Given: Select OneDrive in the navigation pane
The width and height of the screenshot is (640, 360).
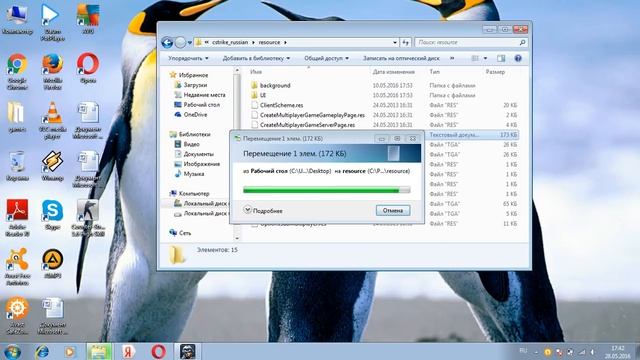Looking at the screenshot, I should coord(191,115).
